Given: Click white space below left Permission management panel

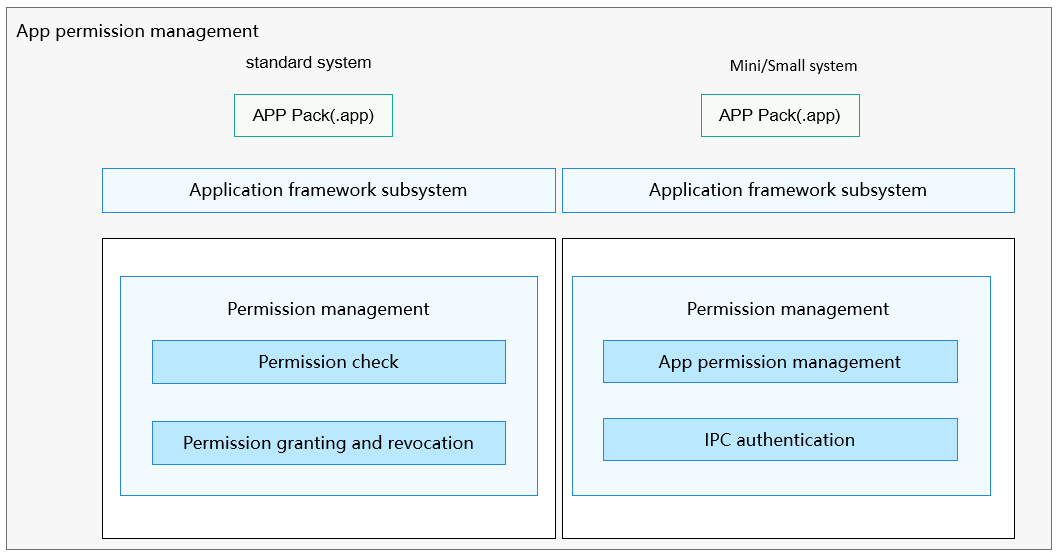Looking at the screenshot, I should [x=329, y=517].
